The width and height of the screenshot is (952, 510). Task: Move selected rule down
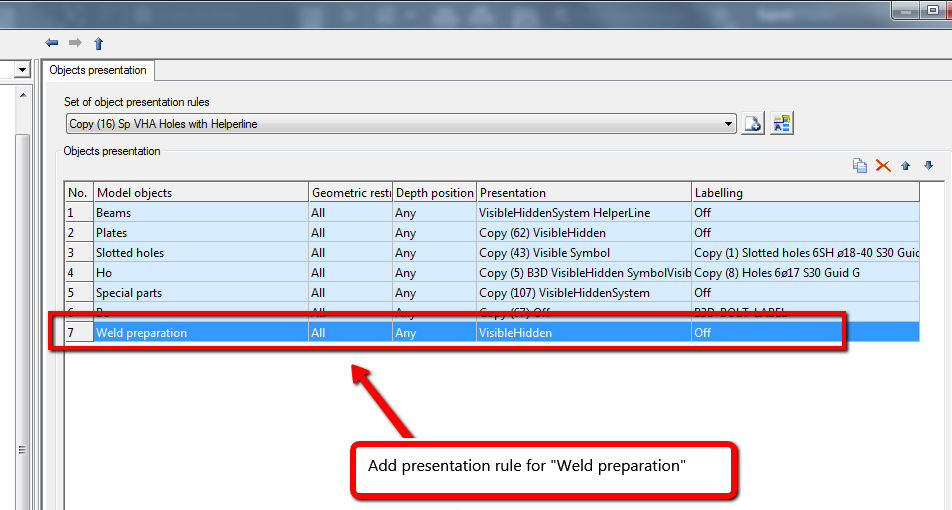928,165
